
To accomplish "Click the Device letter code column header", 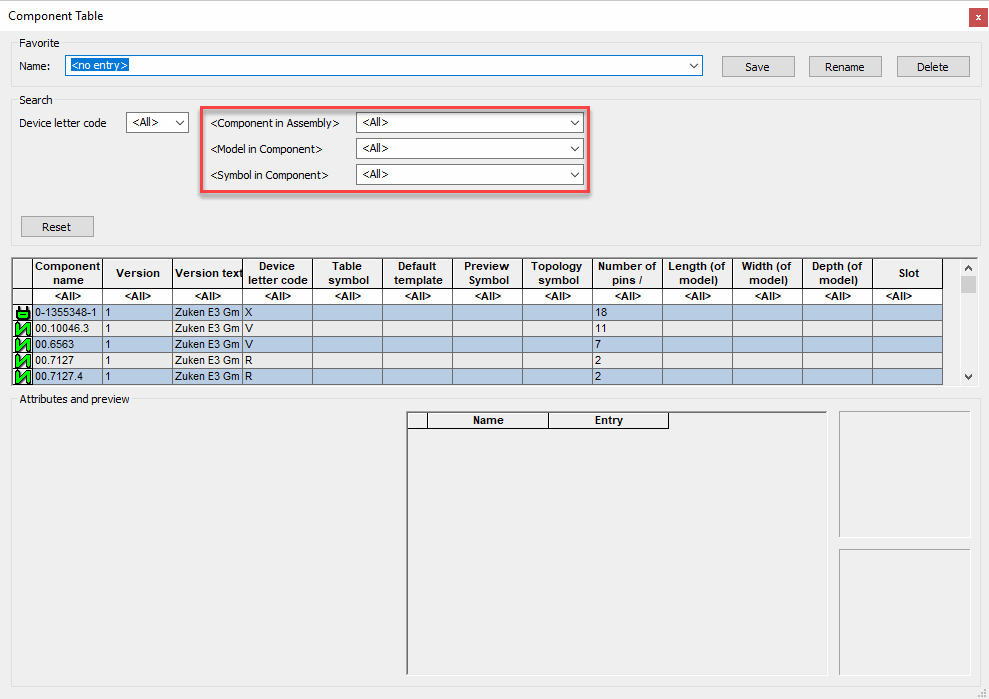I will (278, 273).
